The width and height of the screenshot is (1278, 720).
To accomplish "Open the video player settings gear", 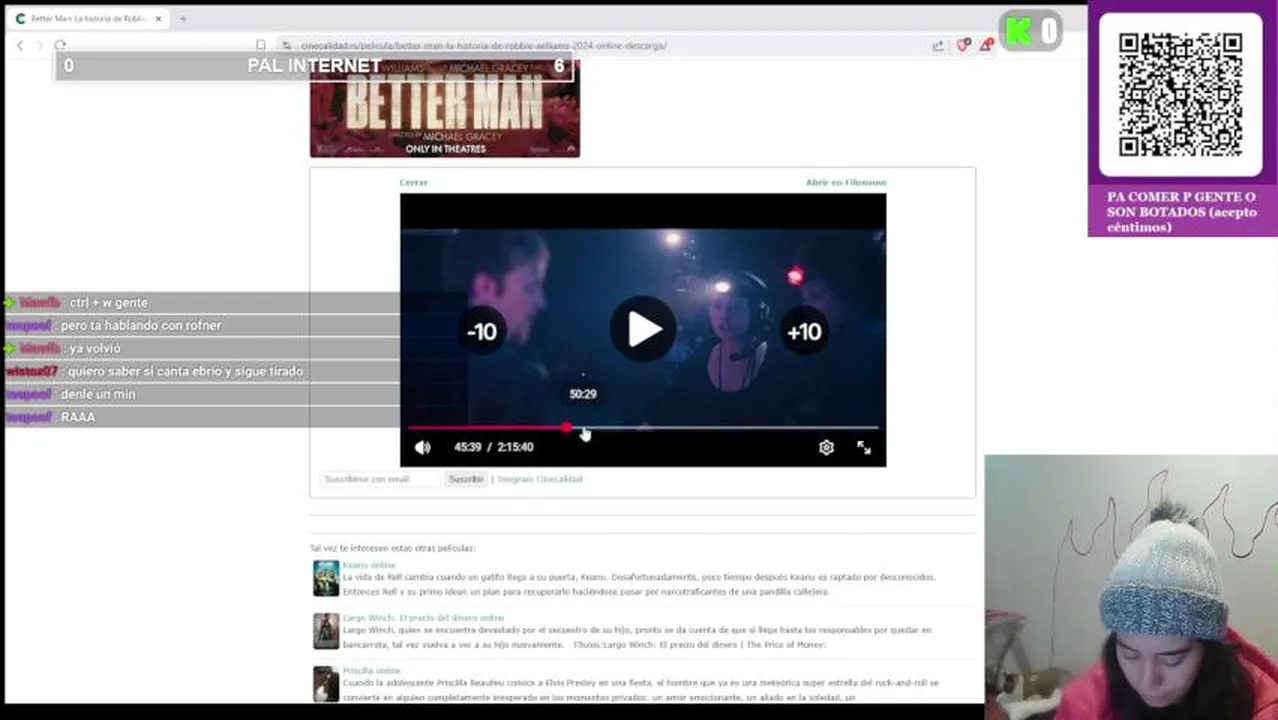I will [826, 447].
